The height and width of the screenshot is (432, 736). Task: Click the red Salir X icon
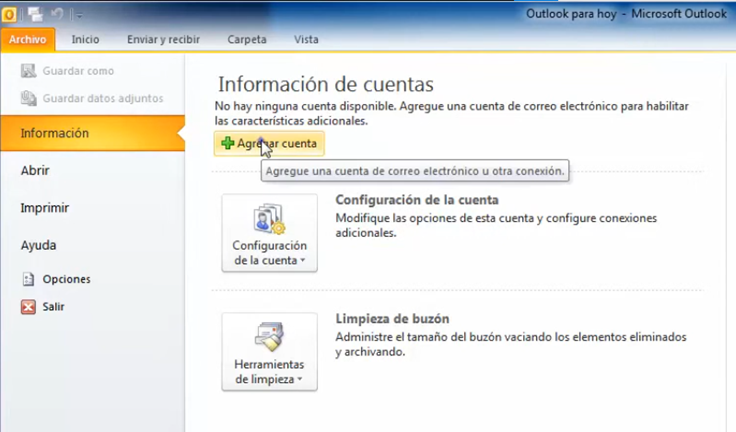28,307
